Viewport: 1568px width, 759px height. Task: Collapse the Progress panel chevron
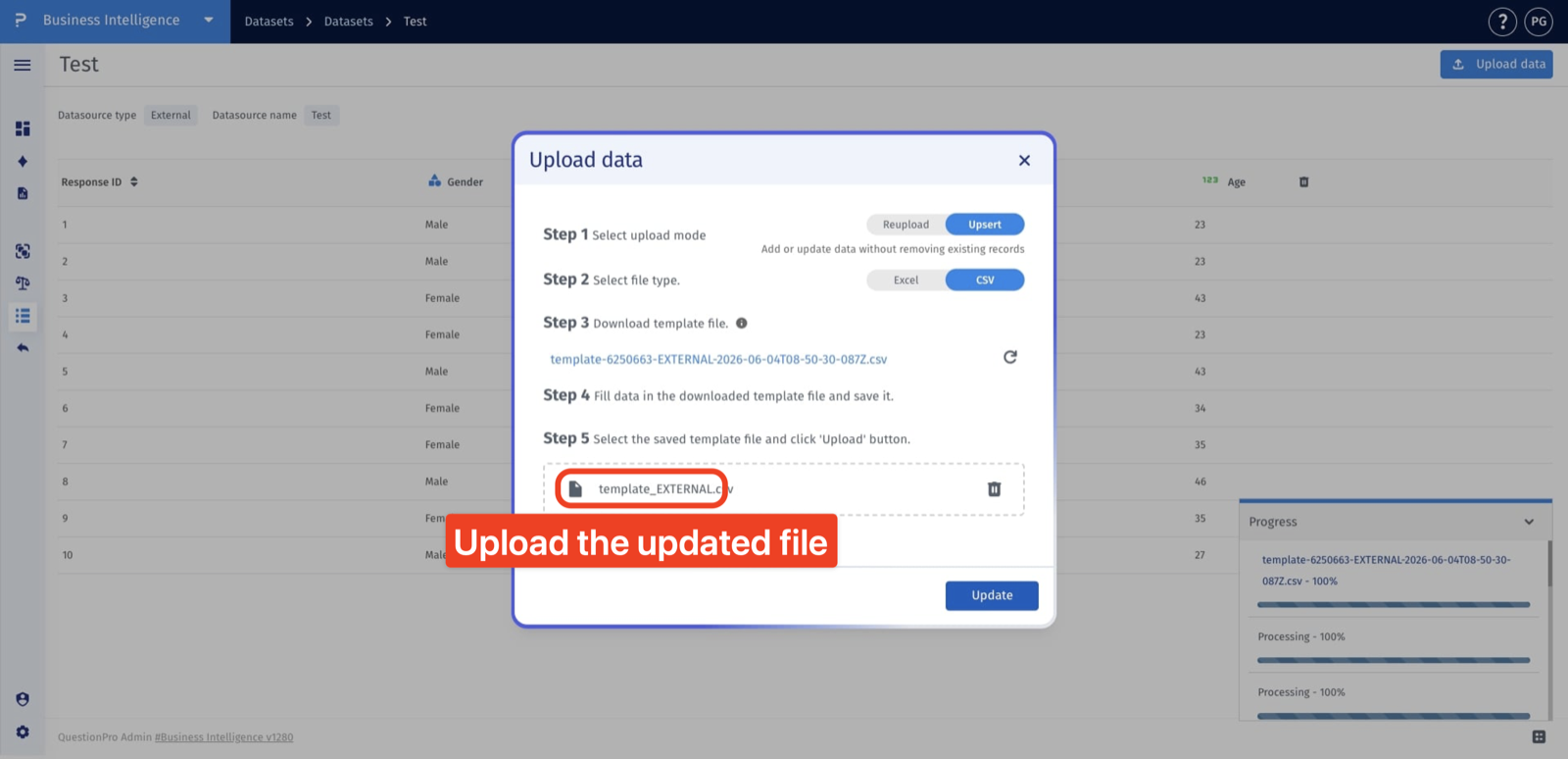coord(1529,522)
